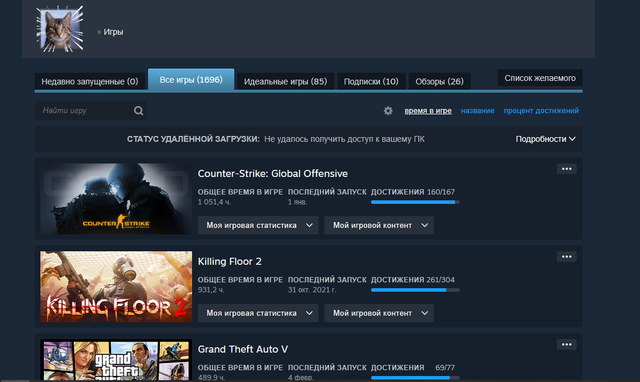Screen dimensions: 640x382
Task: Click Counter-Strike achievements progress bar
Action: pyautogui.click(x=415, y=202)
